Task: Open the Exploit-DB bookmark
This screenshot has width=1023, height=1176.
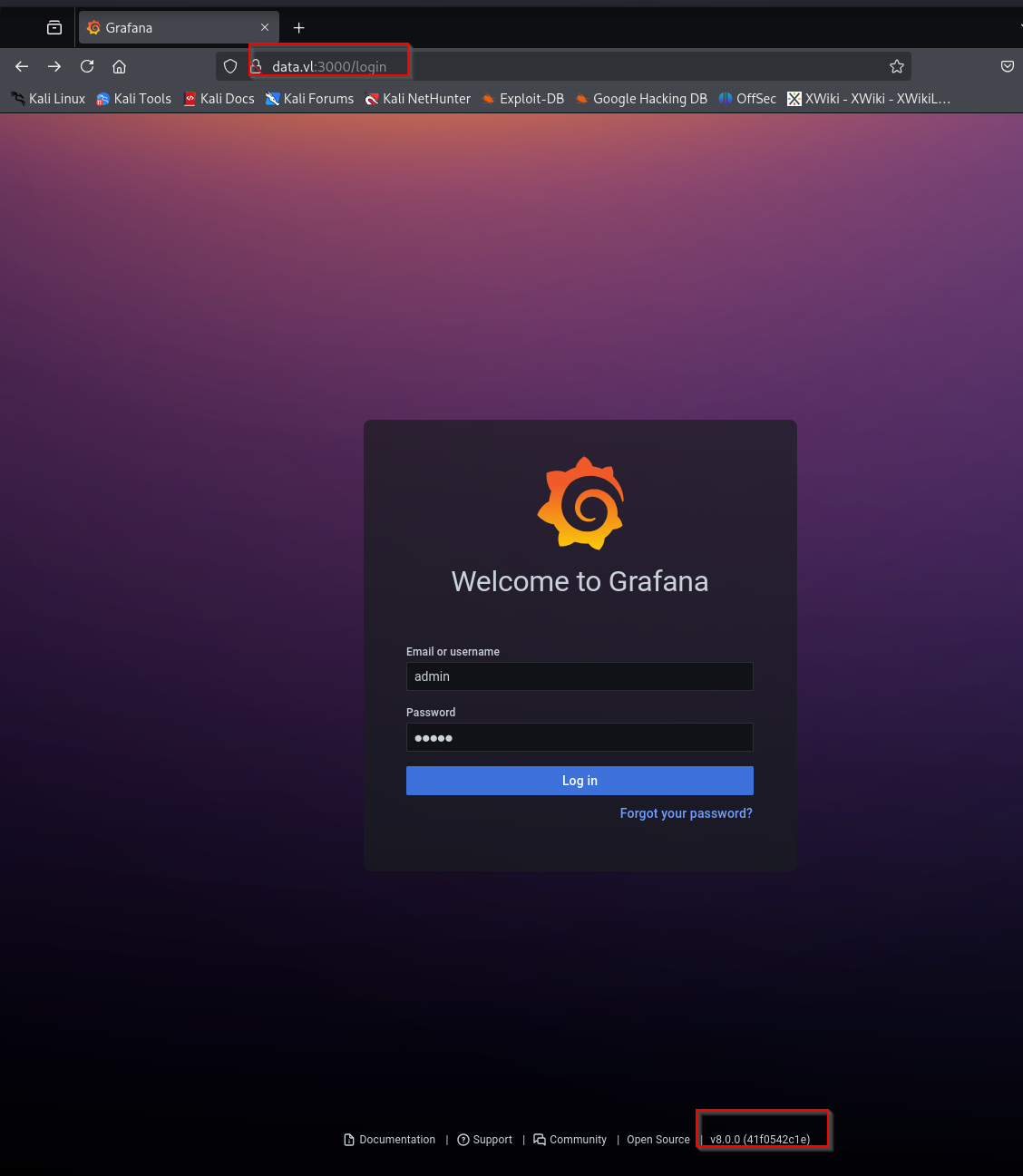Action: [522, 99]
